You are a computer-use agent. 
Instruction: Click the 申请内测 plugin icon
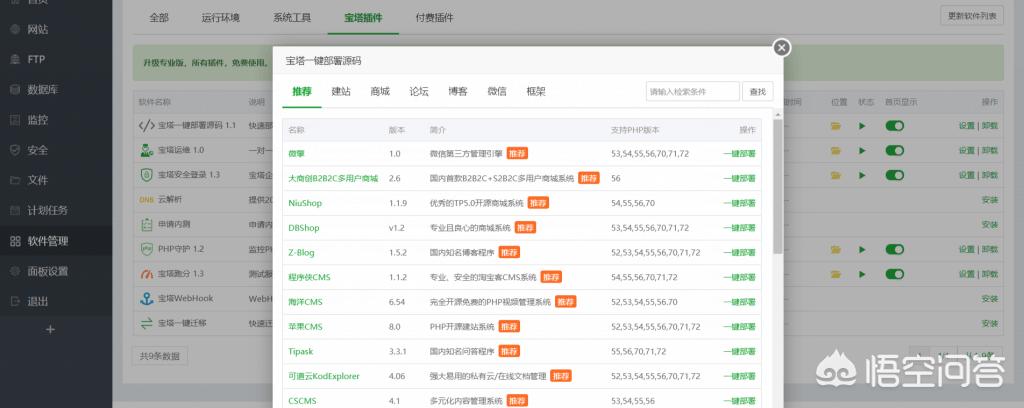pos(146,225)
